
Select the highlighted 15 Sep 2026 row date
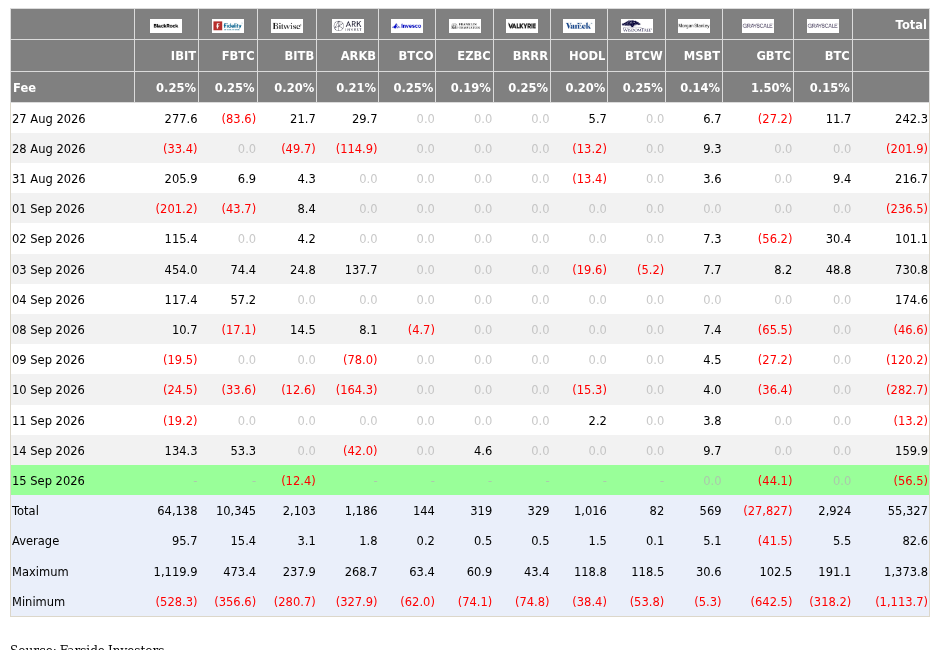[x=48, y=481]
